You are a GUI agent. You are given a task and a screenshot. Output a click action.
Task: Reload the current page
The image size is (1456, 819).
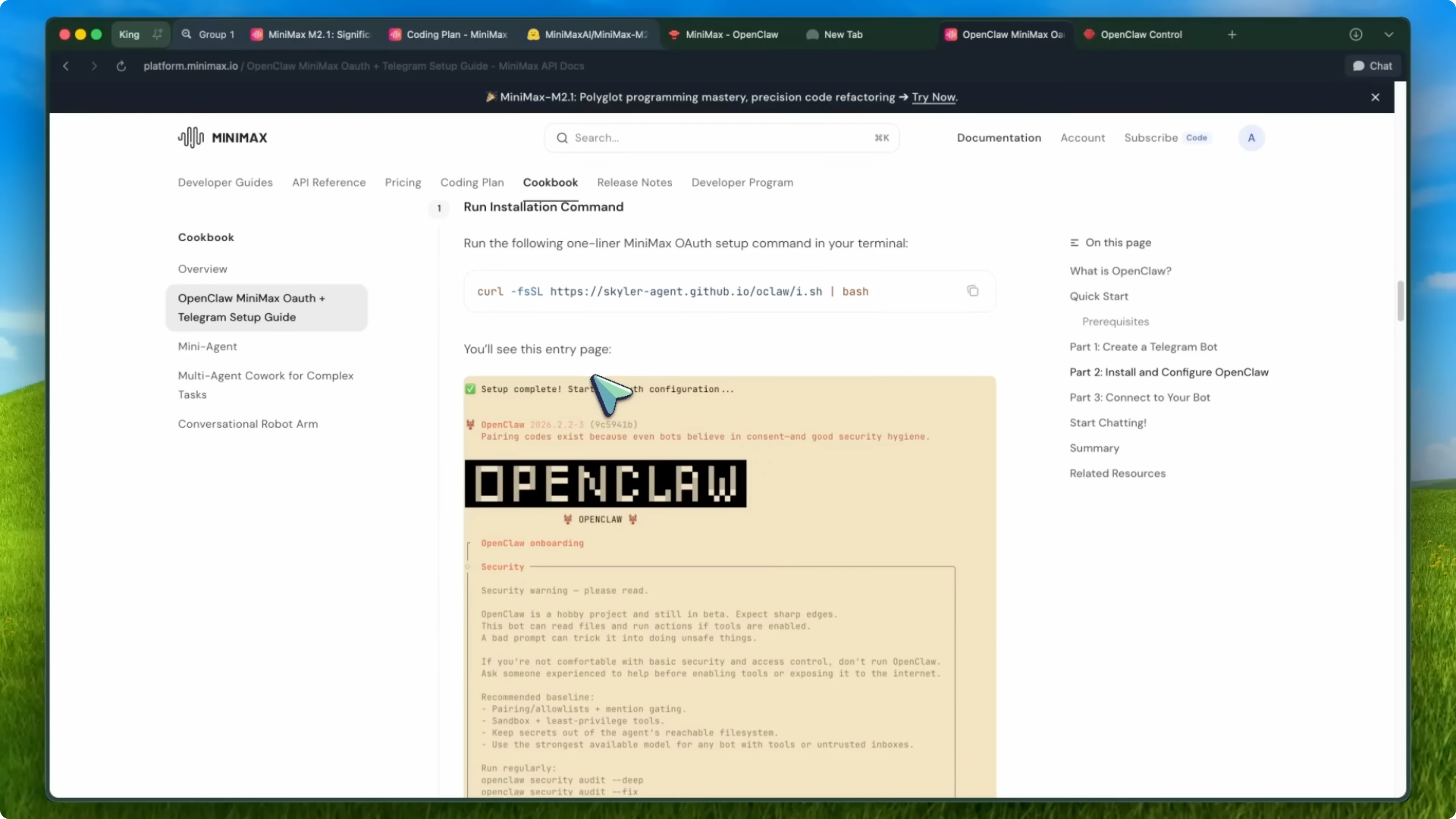(x=121, y=66)
